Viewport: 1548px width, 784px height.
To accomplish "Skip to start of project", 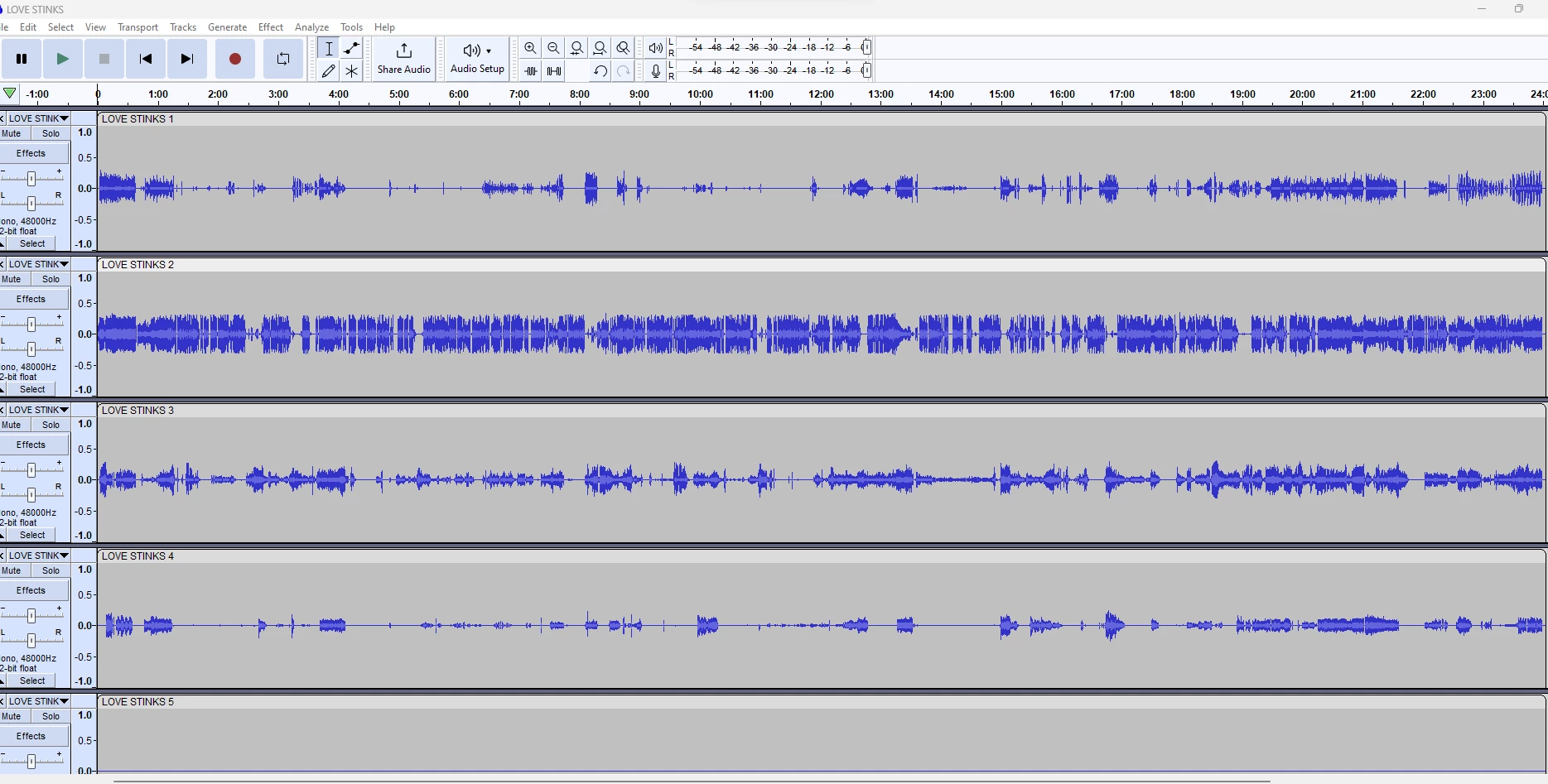I will coord(146,59).
